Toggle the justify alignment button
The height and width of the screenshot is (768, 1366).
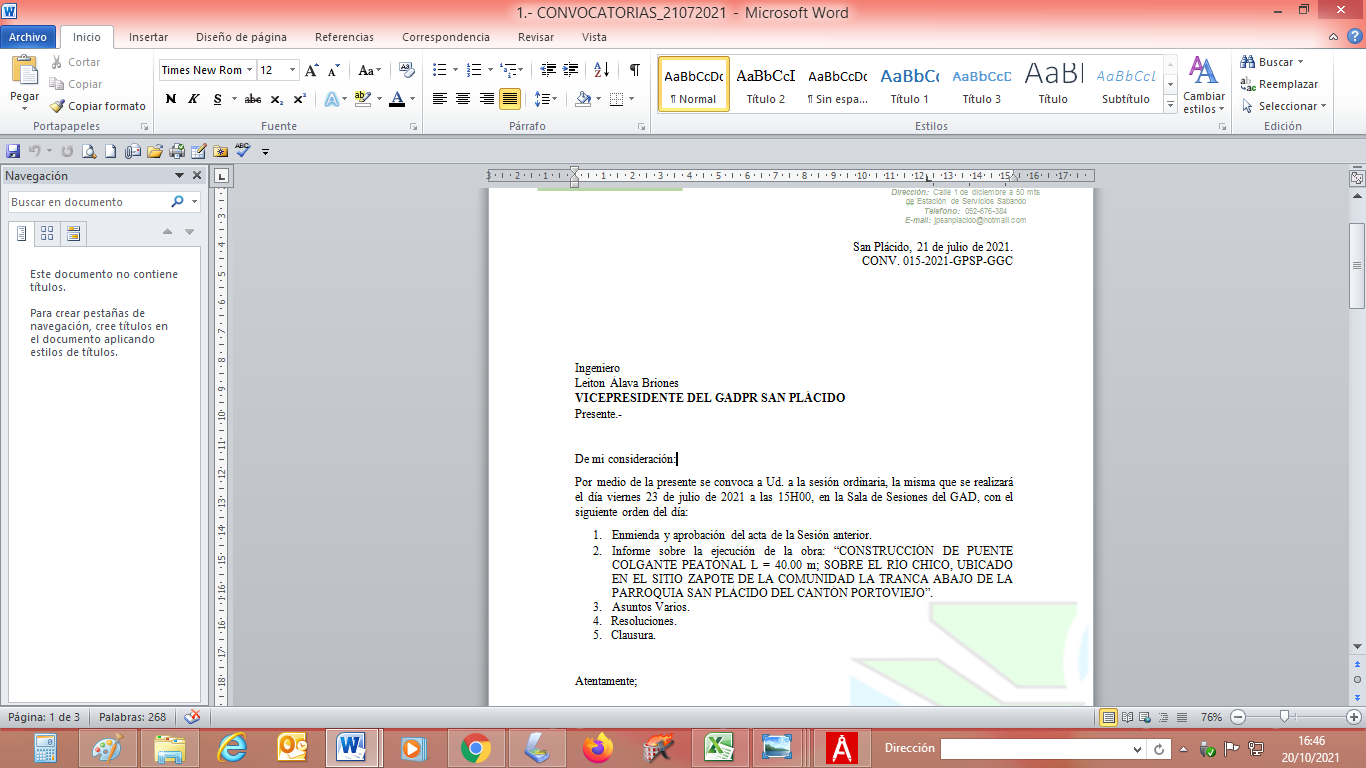click(510, 99)
